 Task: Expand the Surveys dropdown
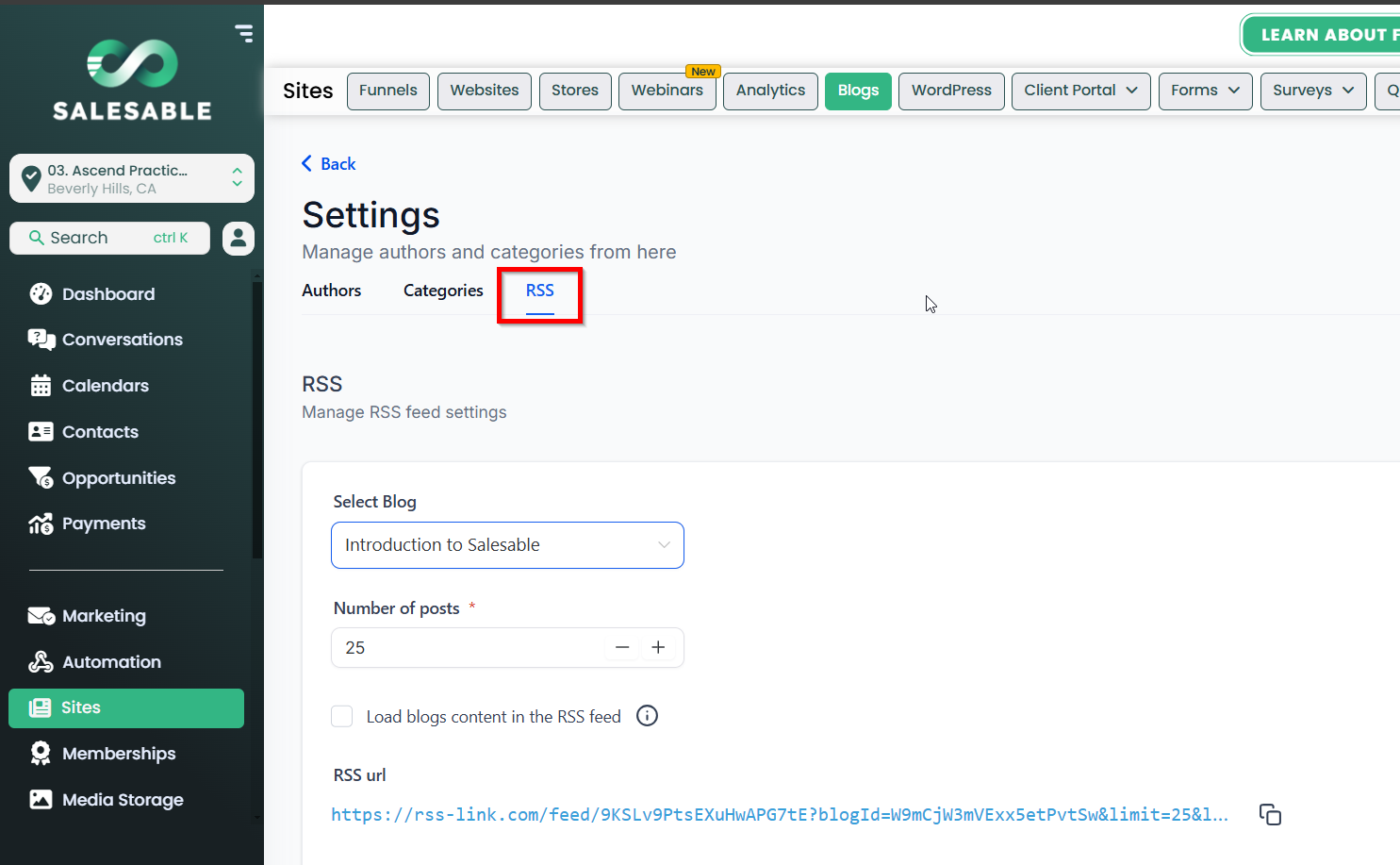[1313, 91]
